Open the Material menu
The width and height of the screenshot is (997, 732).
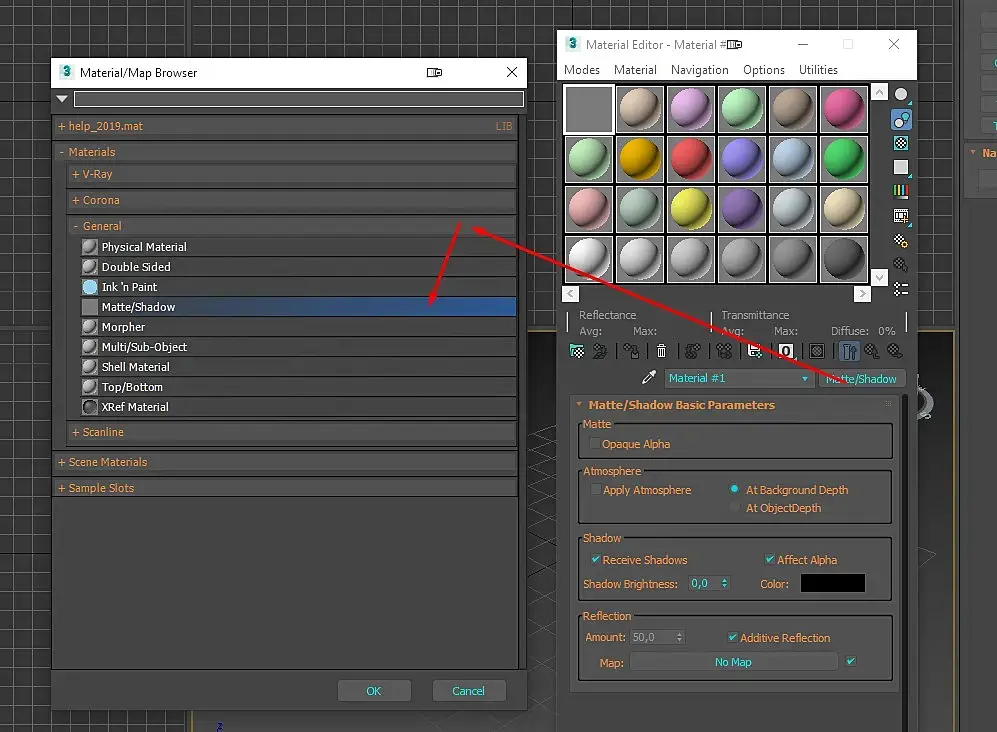pyautogui.click(x=635, y=70)
